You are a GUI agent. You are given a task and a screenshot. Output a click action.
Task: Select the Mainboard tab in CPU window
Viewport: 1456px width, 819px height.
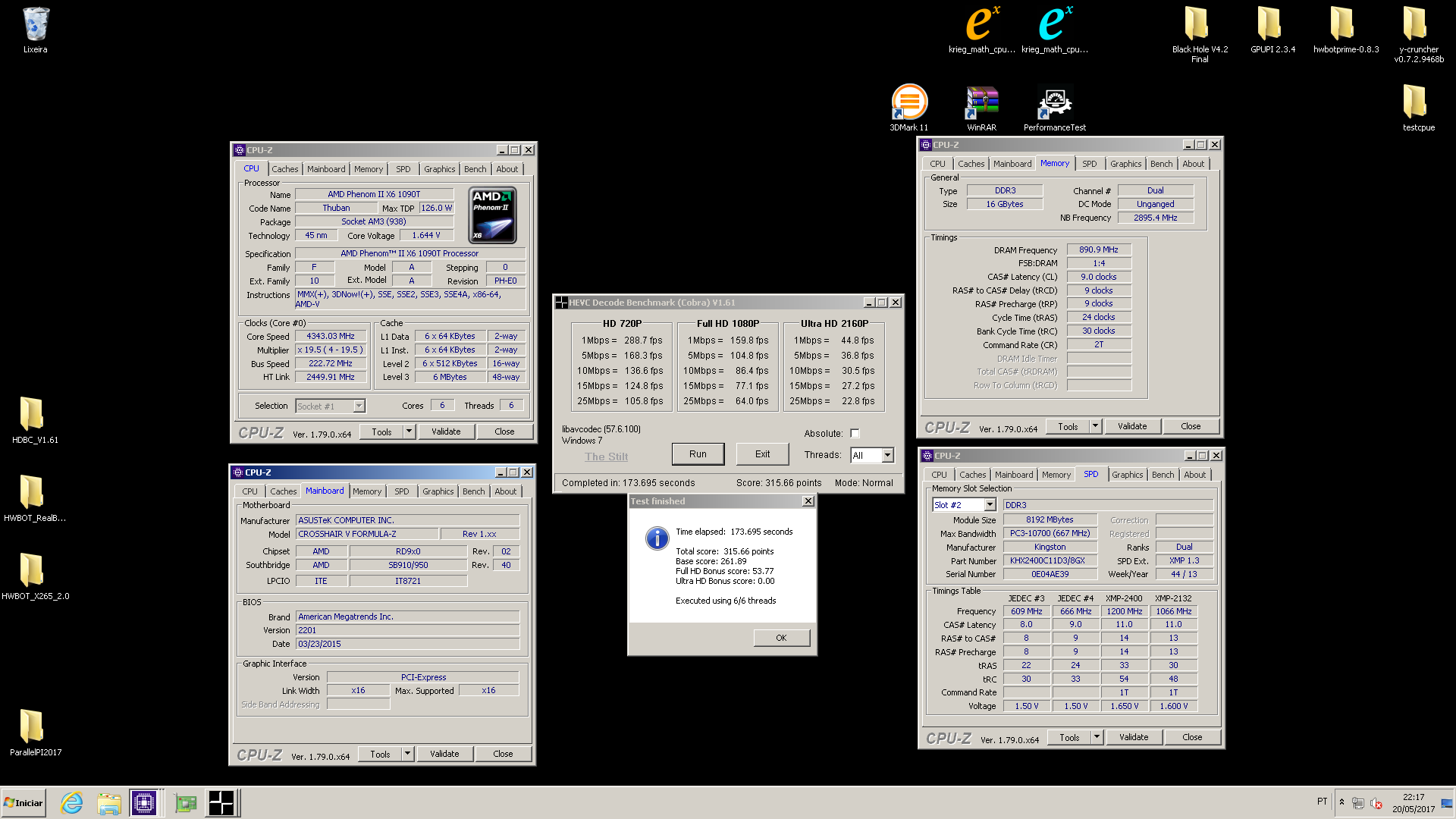[x=326, y=169]
